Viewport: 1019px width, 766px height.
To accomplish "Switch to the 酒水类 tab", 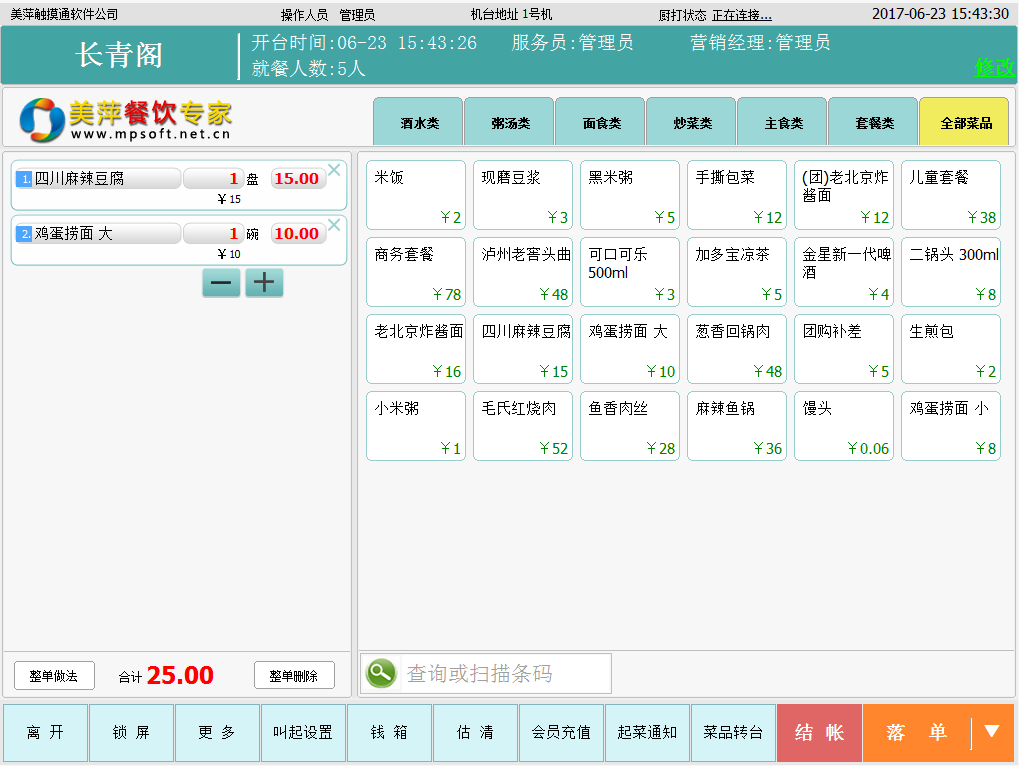I will click(x=418, y=123).
